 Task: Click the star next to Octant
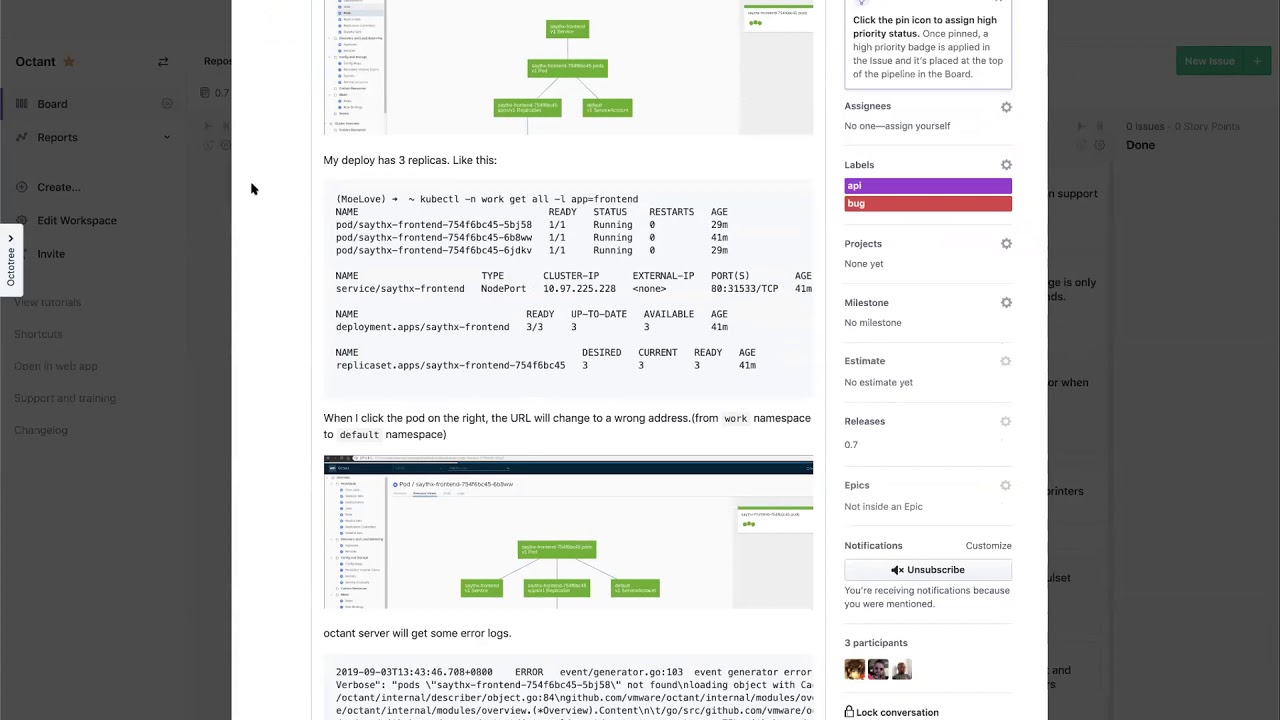tap(69, 62)
